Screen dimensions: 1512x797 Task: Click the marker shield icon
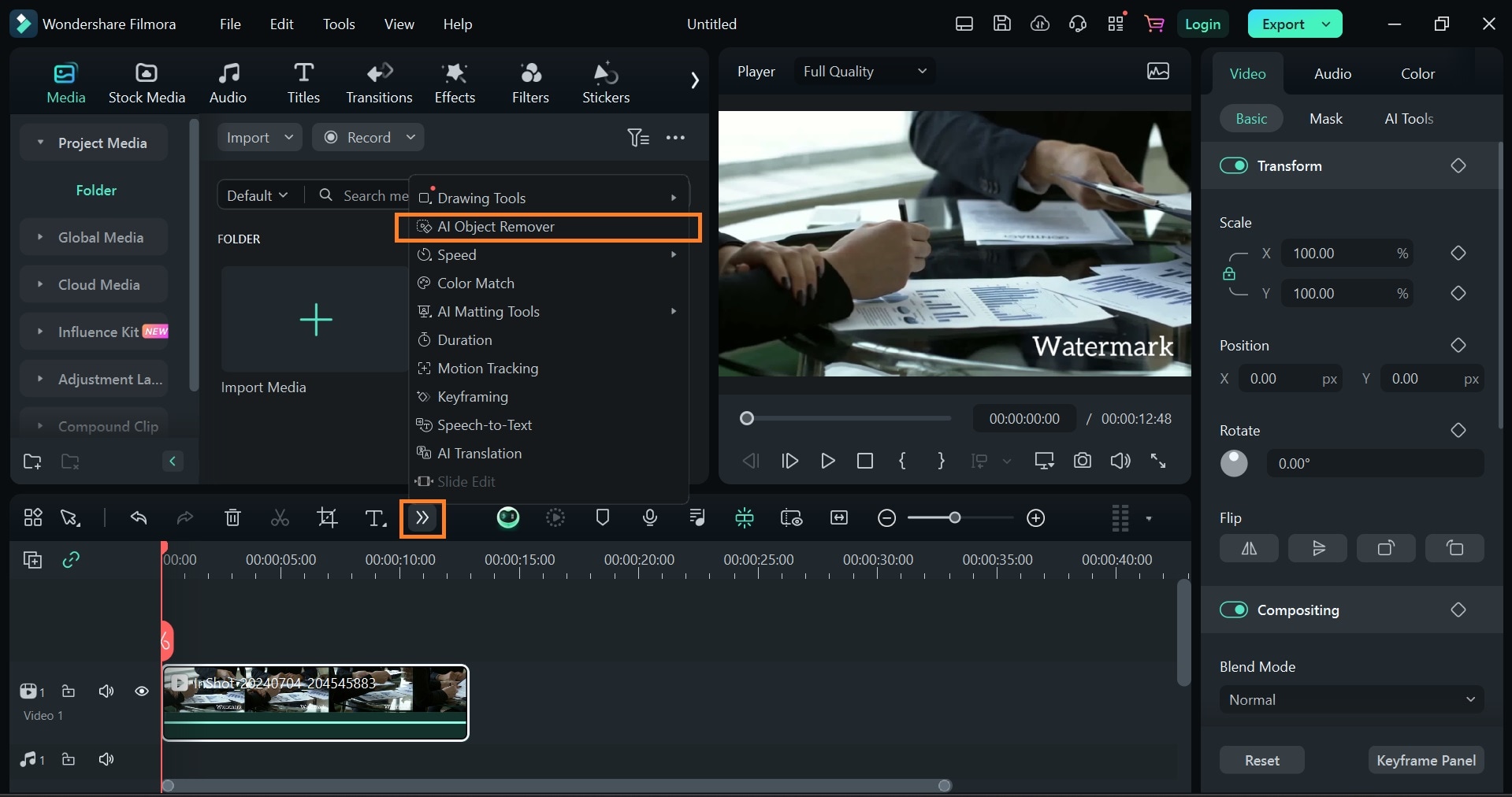click(603, 517)
